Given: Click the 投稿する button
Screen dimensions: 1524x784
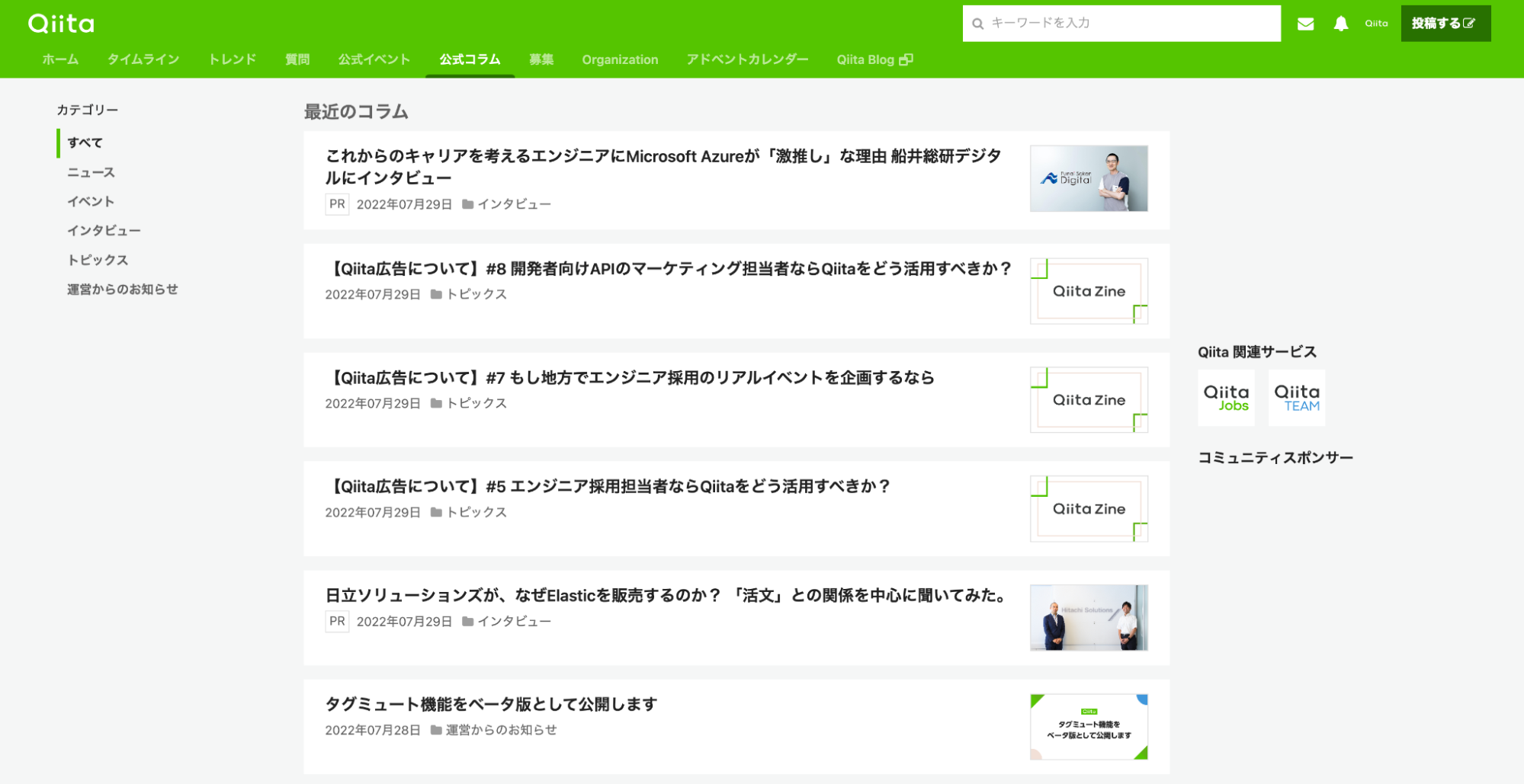Looking at the screenshot, I should [x=1445, y=24].
